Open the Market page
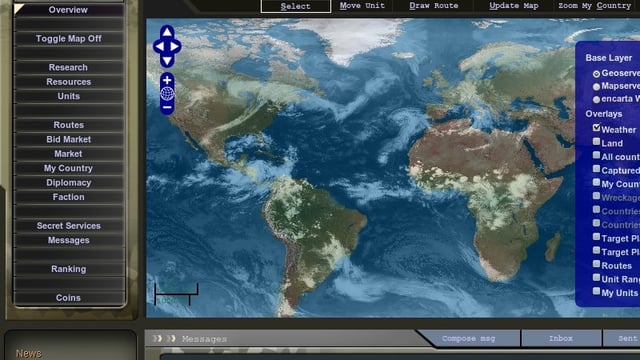The width and height of the screenshot is (640, 360). (69, 154)
